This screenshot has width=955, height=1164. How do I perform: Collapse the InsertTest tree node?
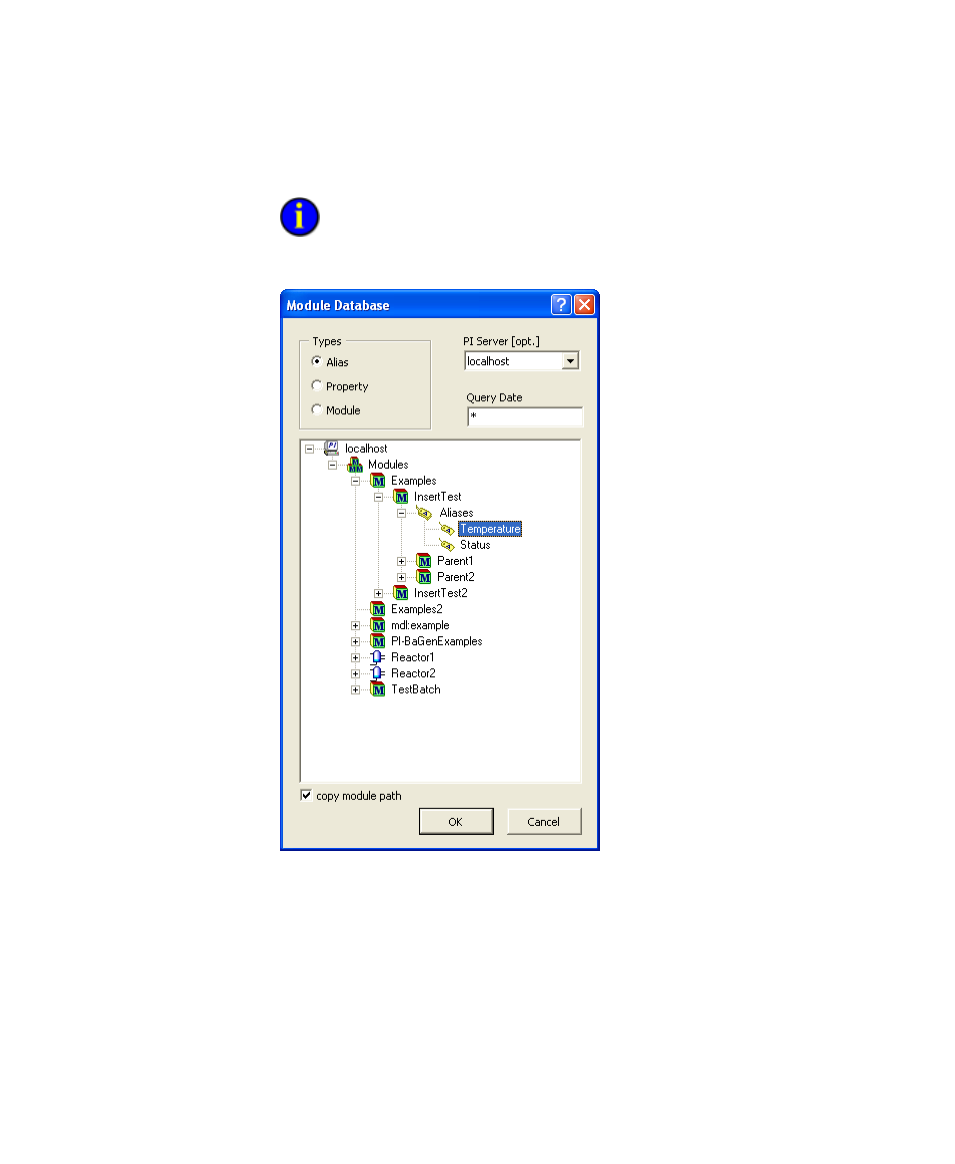tap(379, 497)
